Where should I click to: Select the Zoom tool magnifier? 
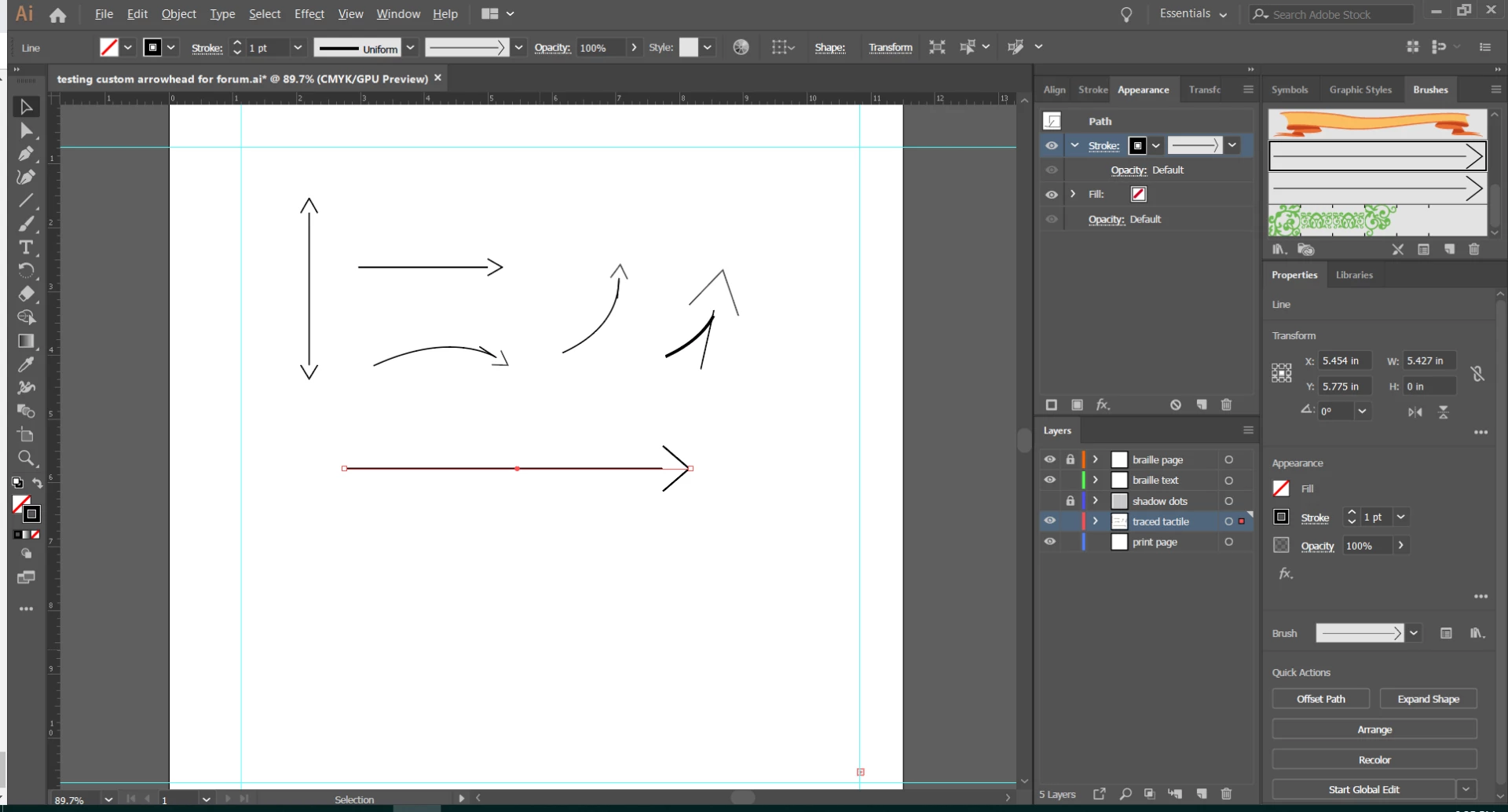coord(26,459)
